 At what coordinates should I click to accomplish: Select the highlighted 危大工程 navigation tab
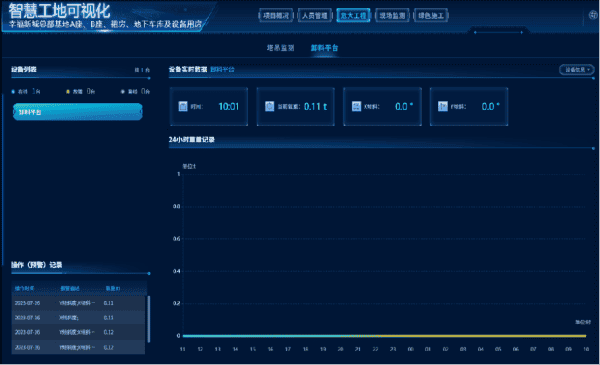pyautogui.click(x=353, y=16)
